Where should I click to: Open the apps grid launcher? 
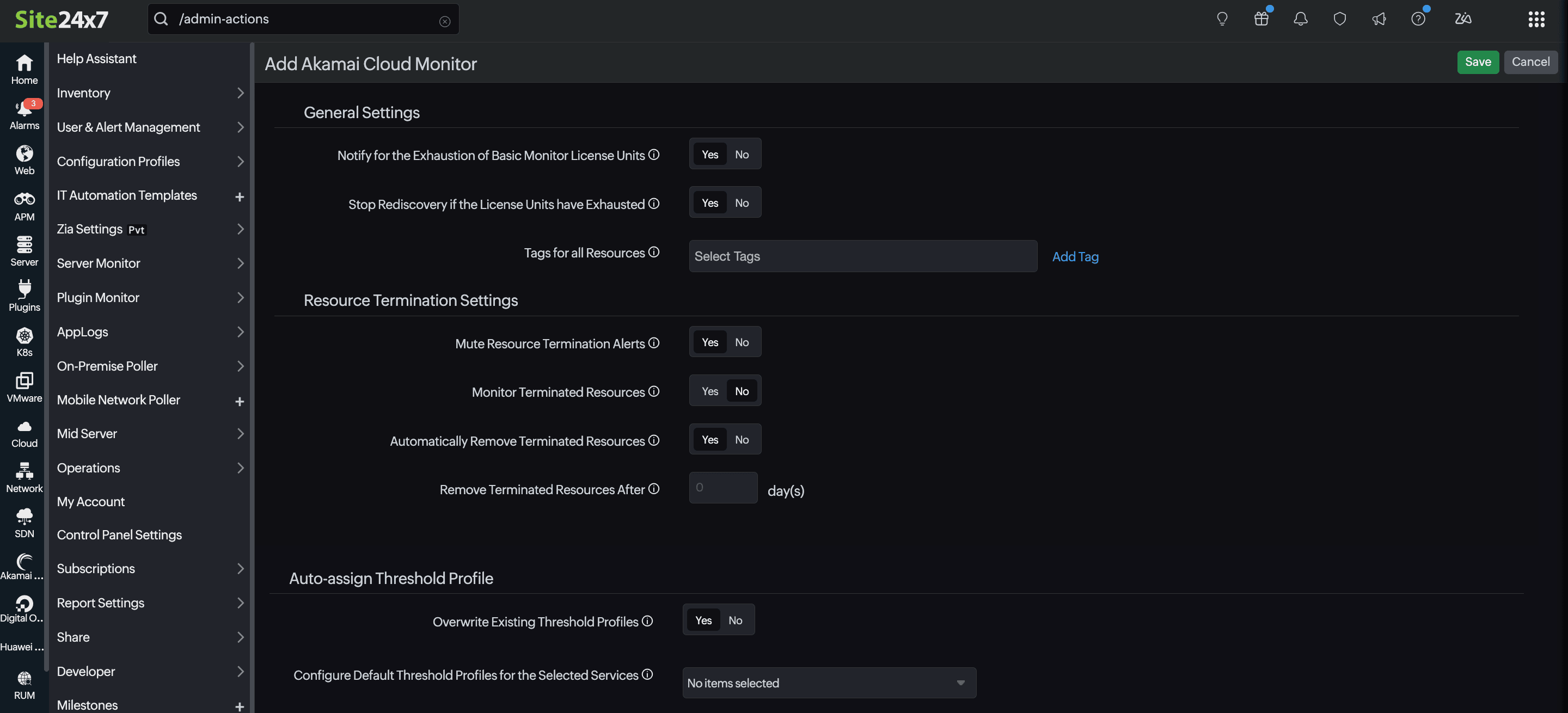[1536, 19]
